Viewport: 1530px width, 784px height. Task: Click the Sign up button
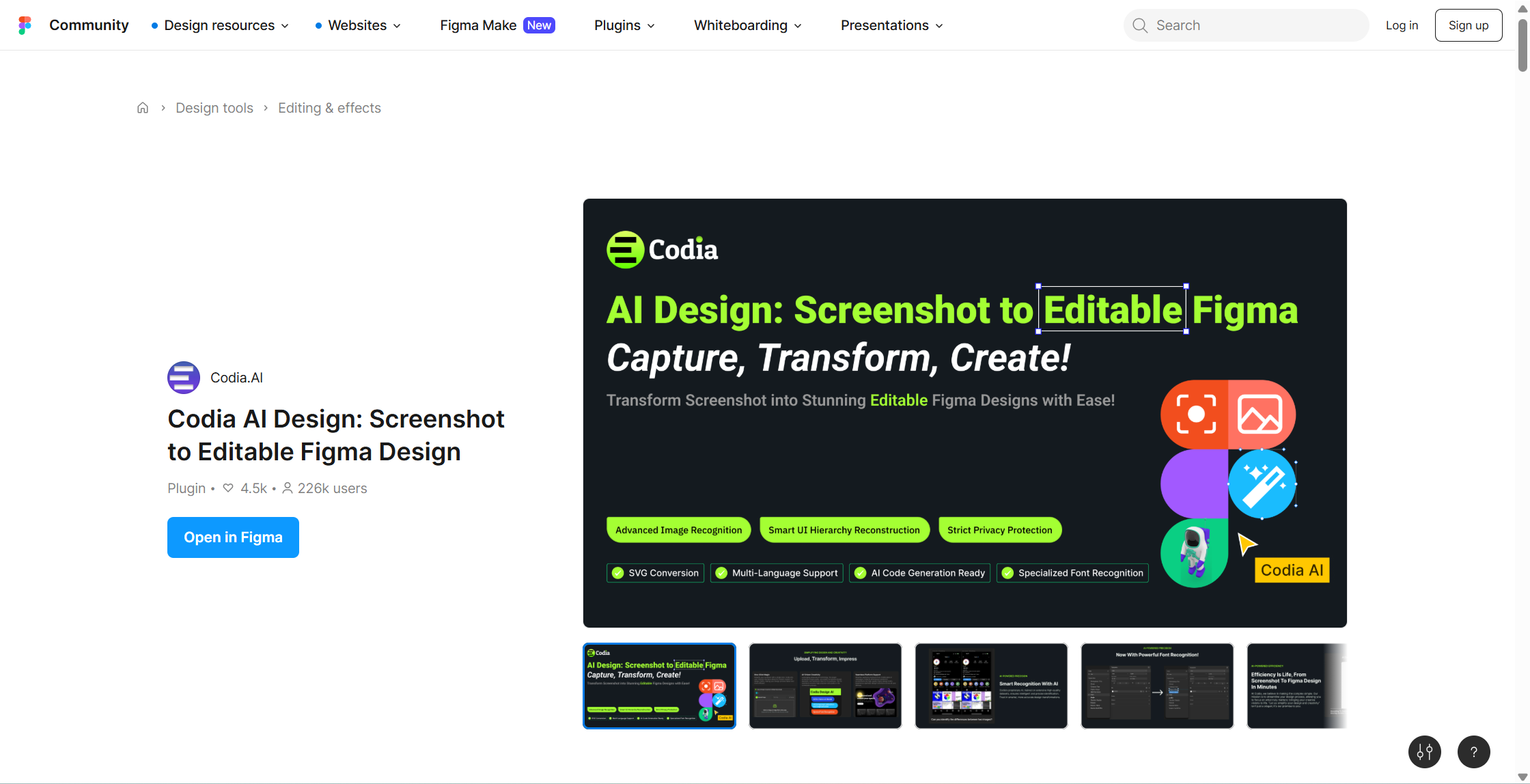point(1468,25)
